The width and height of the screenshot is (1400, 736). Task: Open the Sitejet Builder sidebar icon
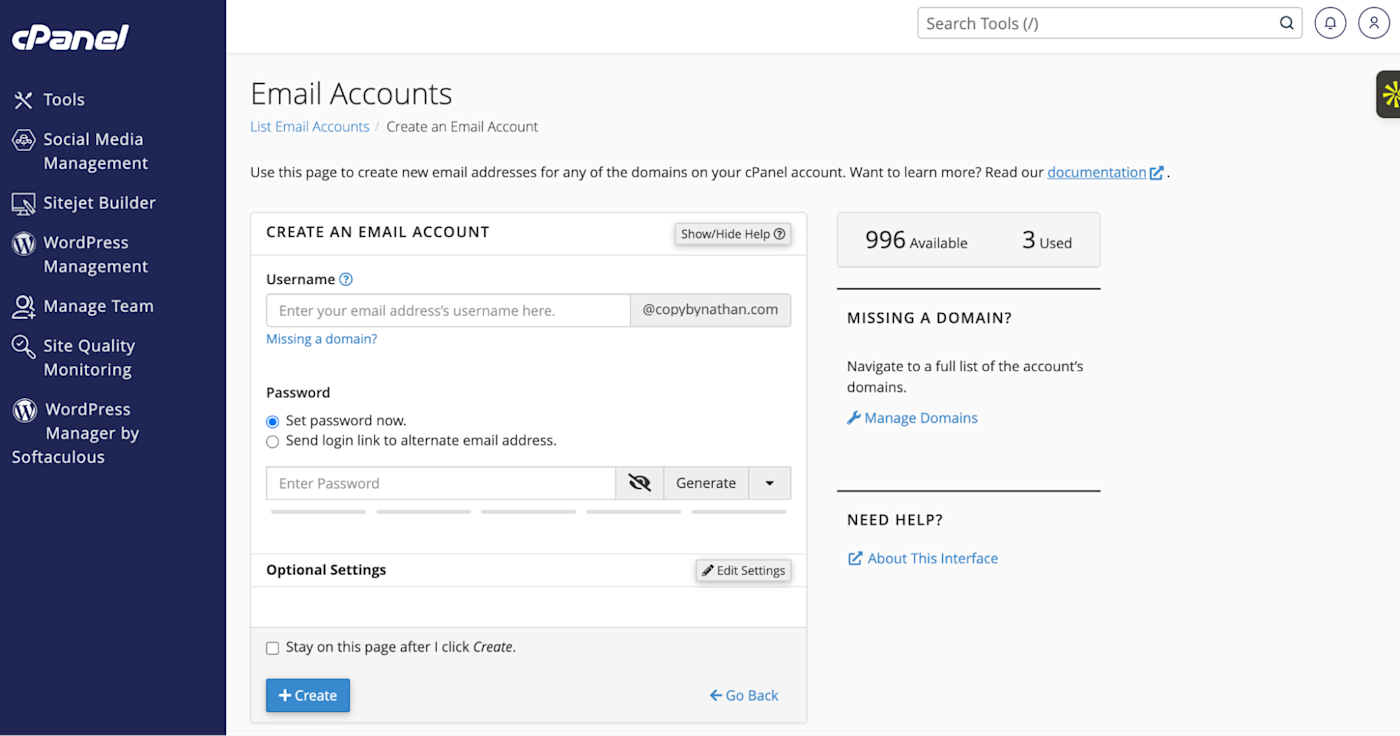tap(23, 203)
